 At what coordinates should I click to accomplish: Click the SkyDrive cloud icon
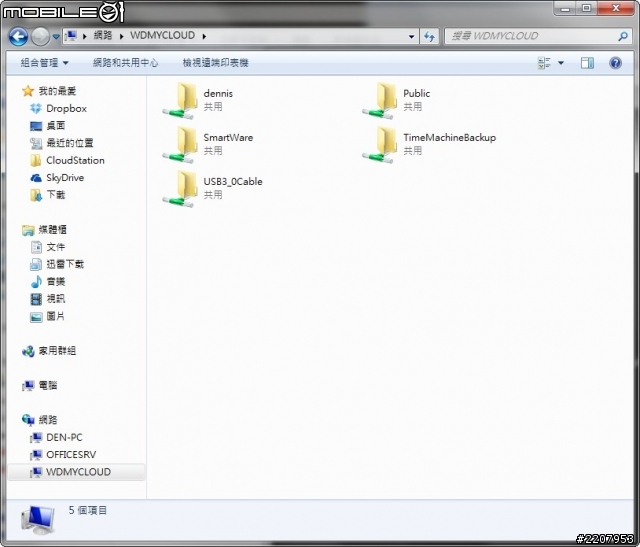(x=36, y=178)
